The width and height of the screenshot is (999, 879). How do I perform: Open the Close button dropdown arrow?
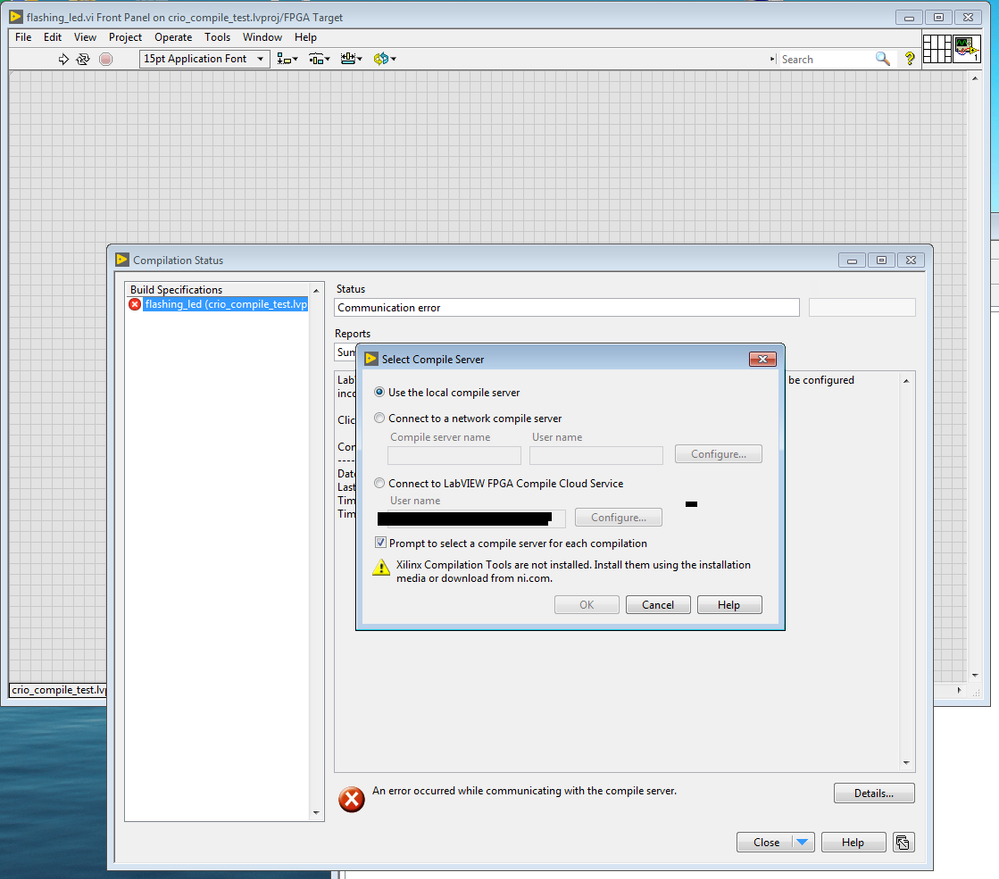click(x=803, y=843)
